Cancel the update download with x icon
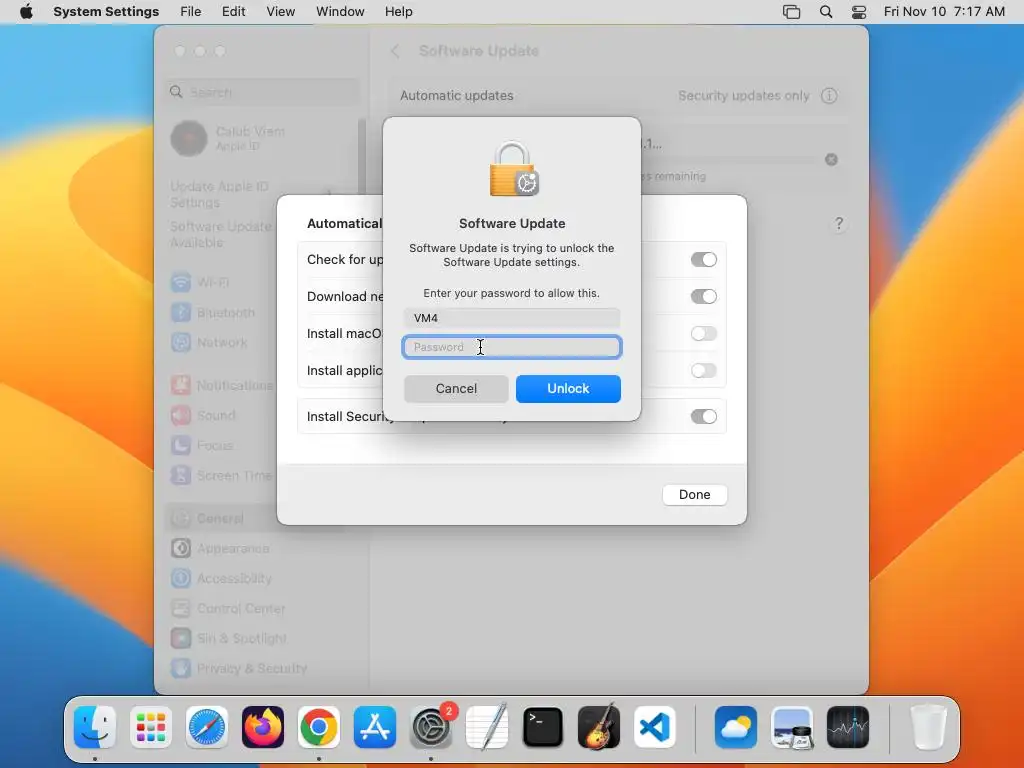This screenshot has width=1024, height=768. click(831, 159)
